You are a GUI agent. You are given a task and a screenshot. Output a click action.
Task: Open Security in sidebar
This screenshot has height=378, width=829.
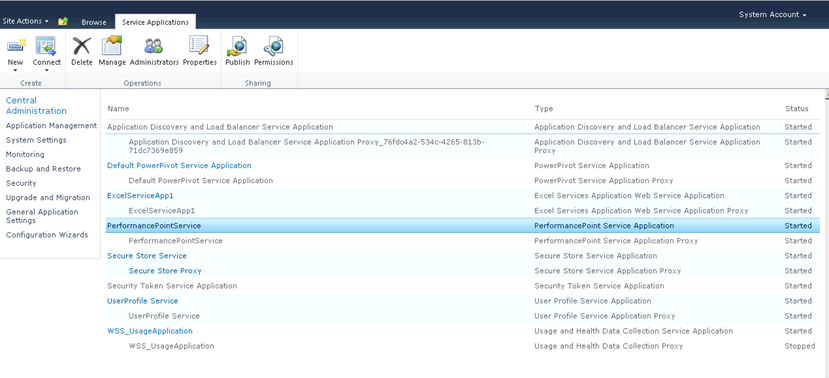21,183
